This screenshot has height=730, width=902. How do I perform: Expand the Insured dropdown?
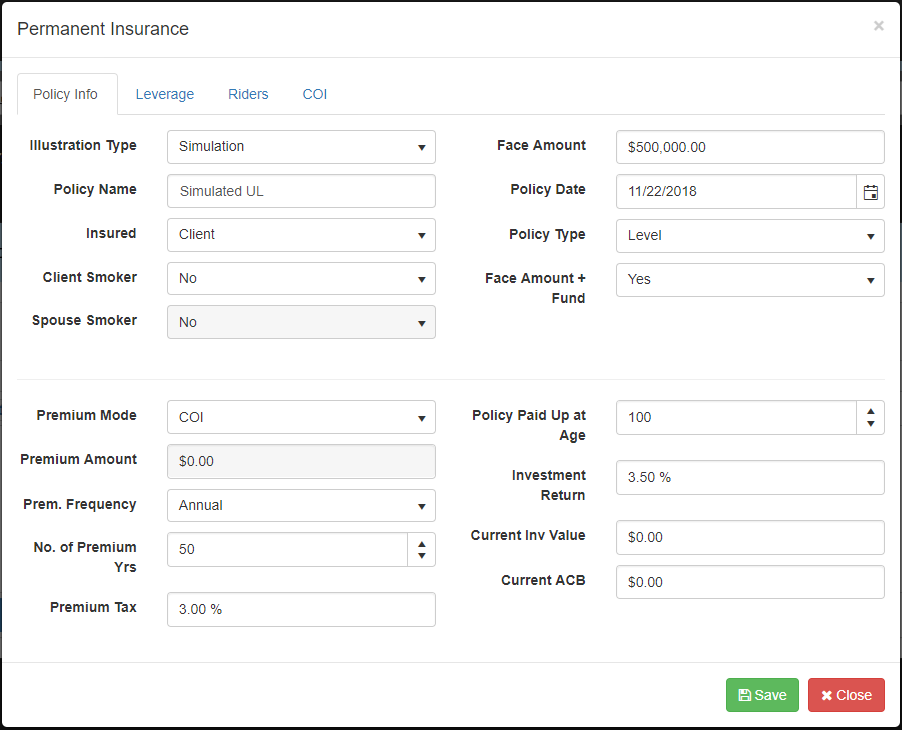(301, 234)
